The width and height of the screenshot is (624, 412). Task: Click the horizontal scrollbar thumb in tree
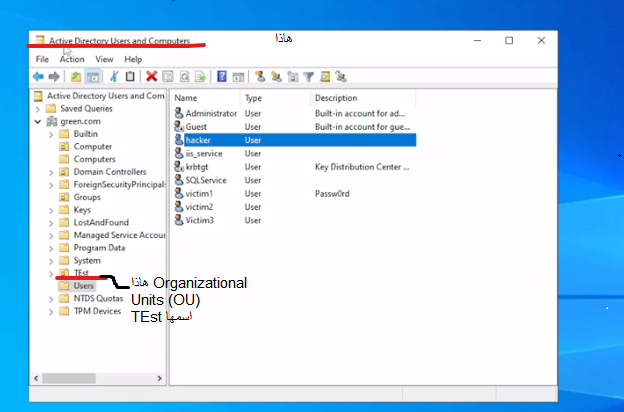pos(69,378)
